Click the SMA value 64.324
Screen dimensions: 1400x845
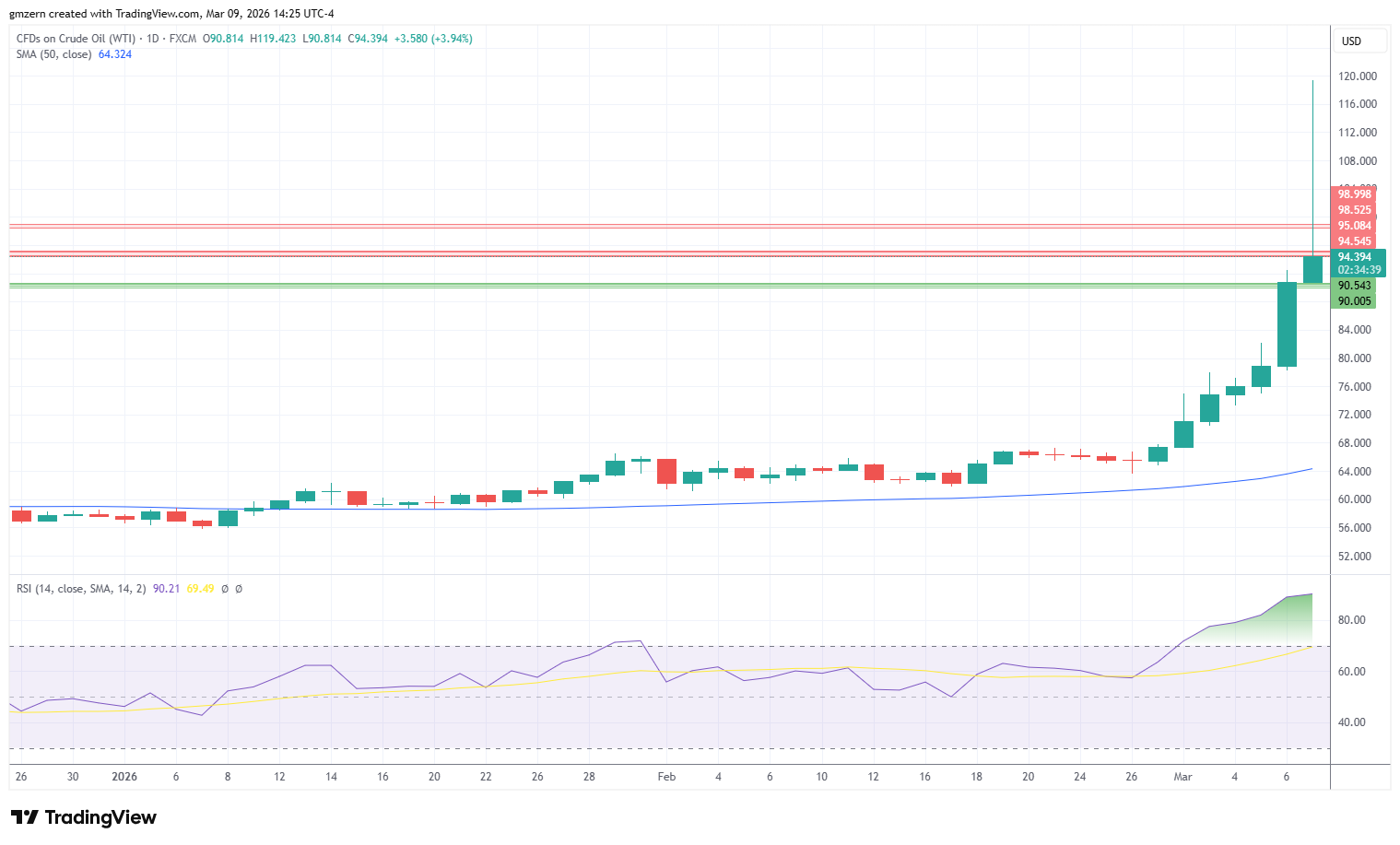point(115,54)
